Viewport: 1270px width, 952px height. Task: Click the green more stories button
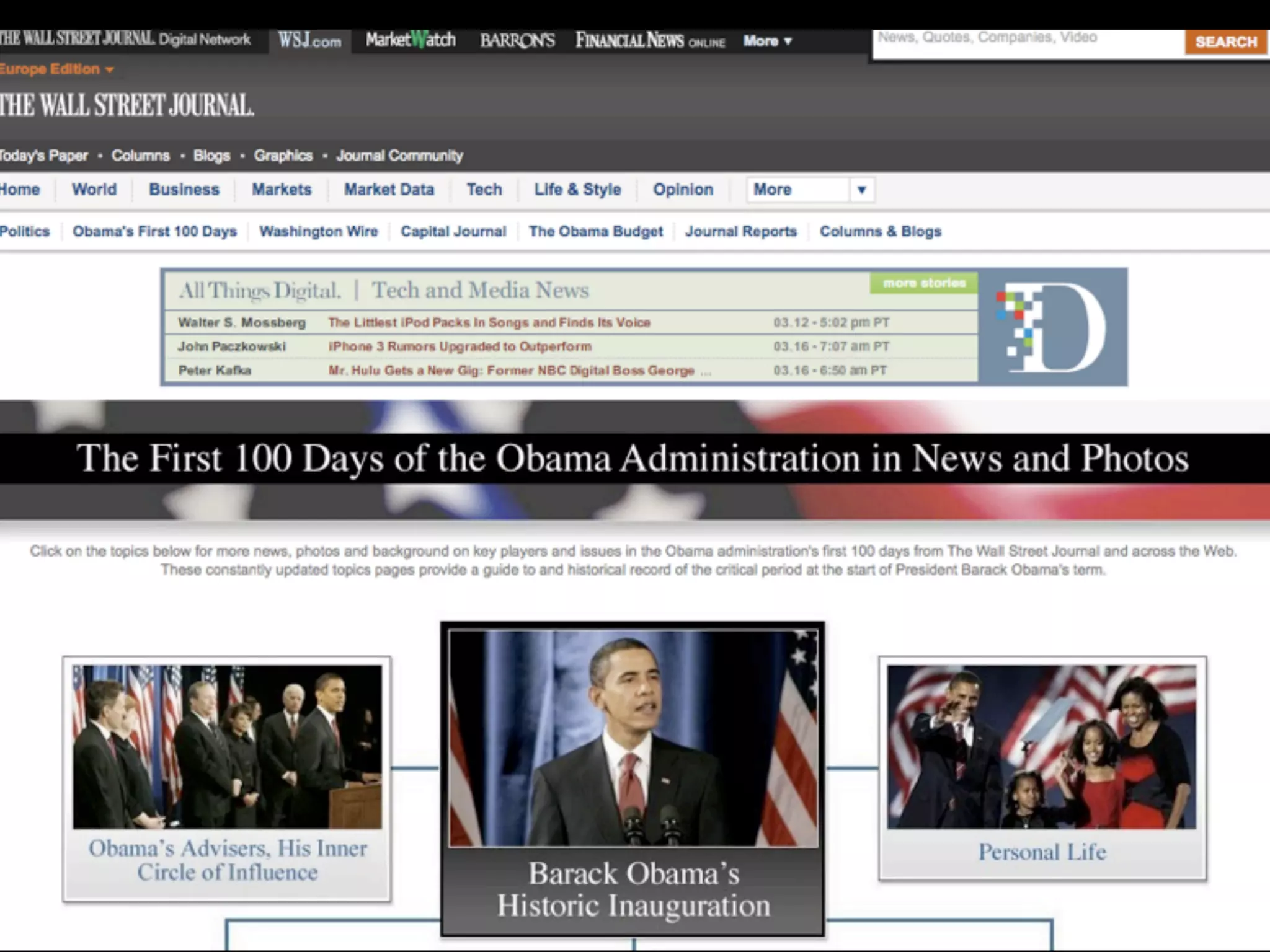point(924,283)
